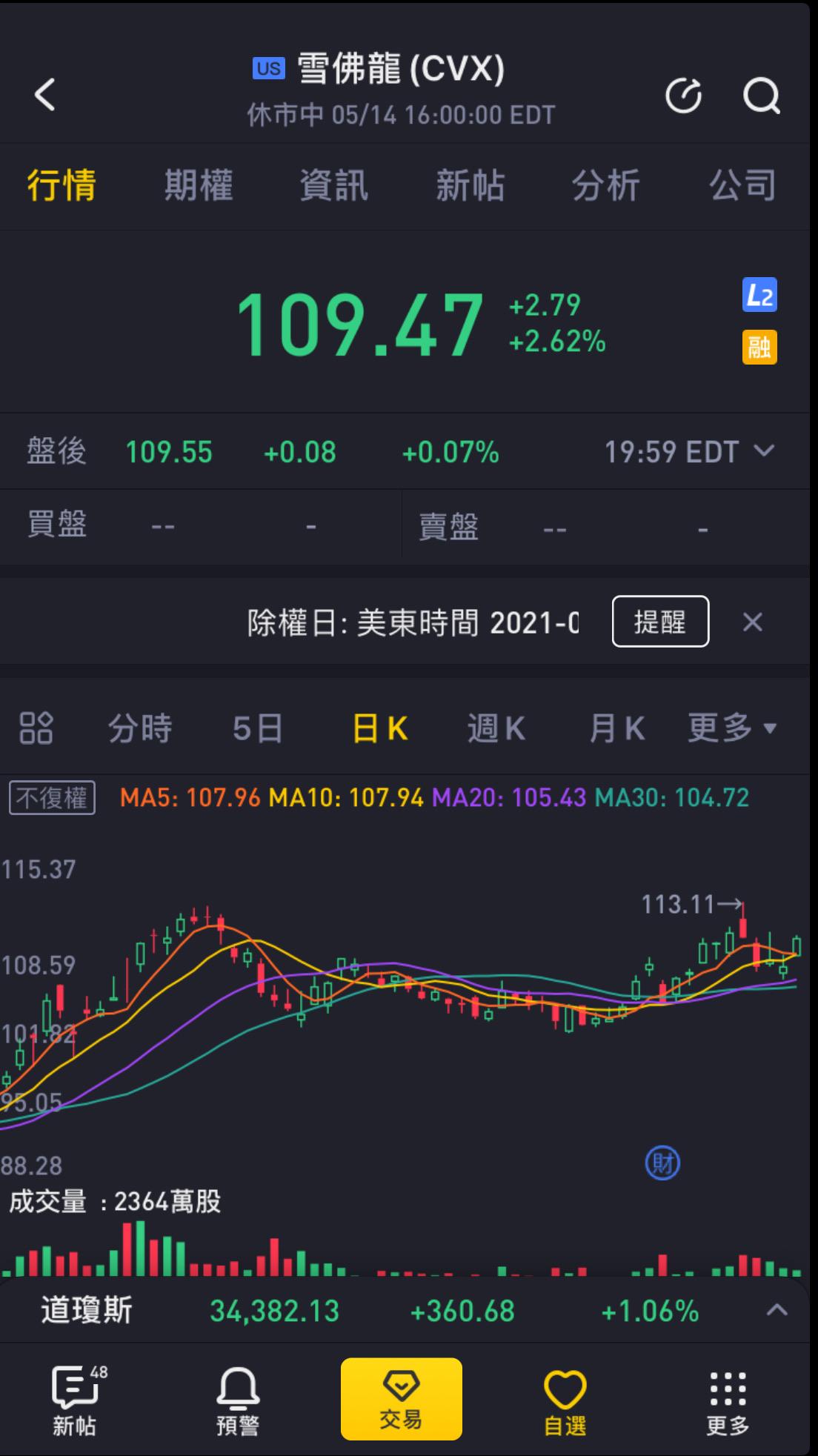Open the 公司 tab
Viewport: 818px width, 1456px height.
point(743,185)
